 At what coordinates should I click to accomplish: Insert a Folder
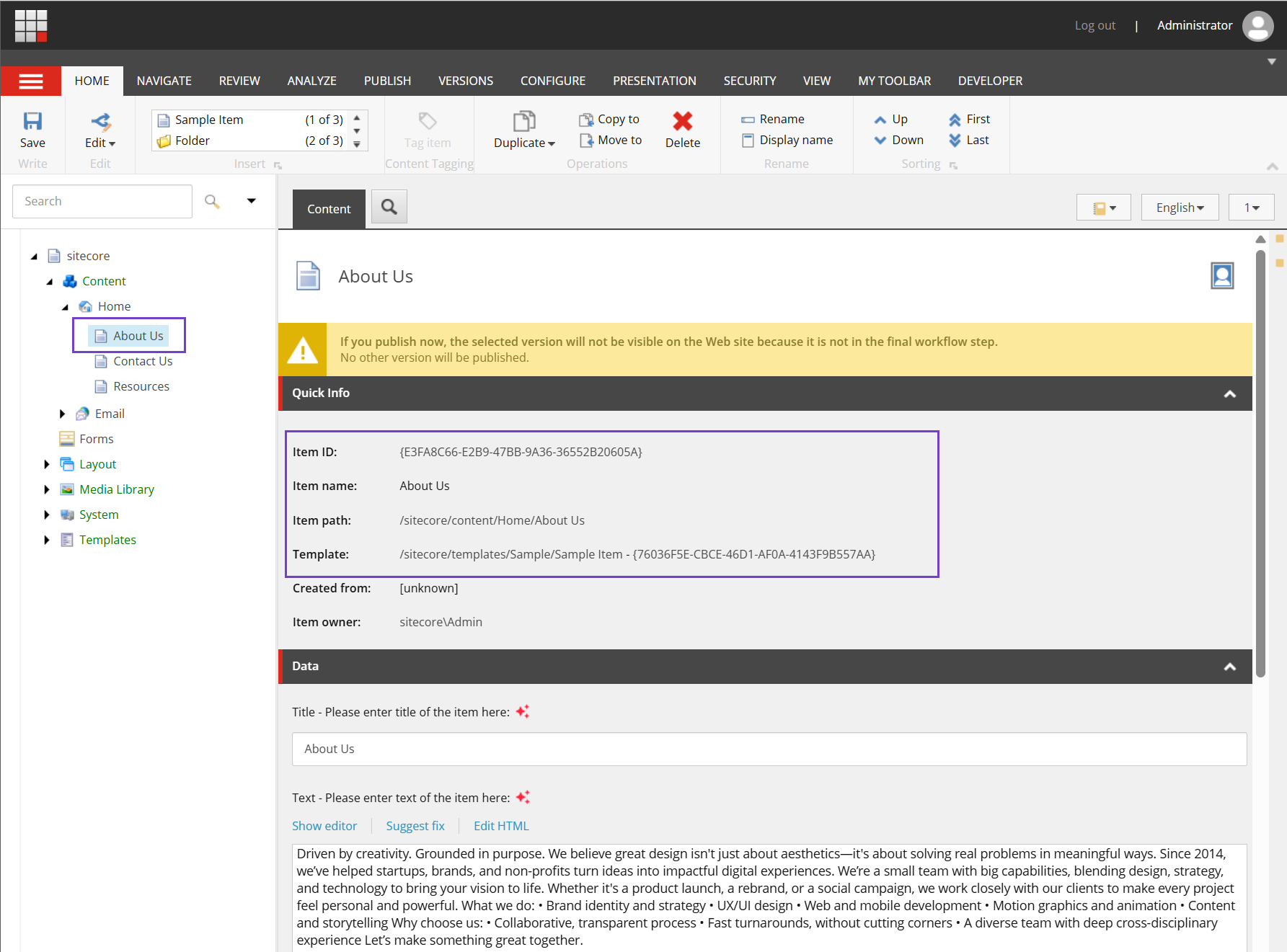(x=250, y=141)
